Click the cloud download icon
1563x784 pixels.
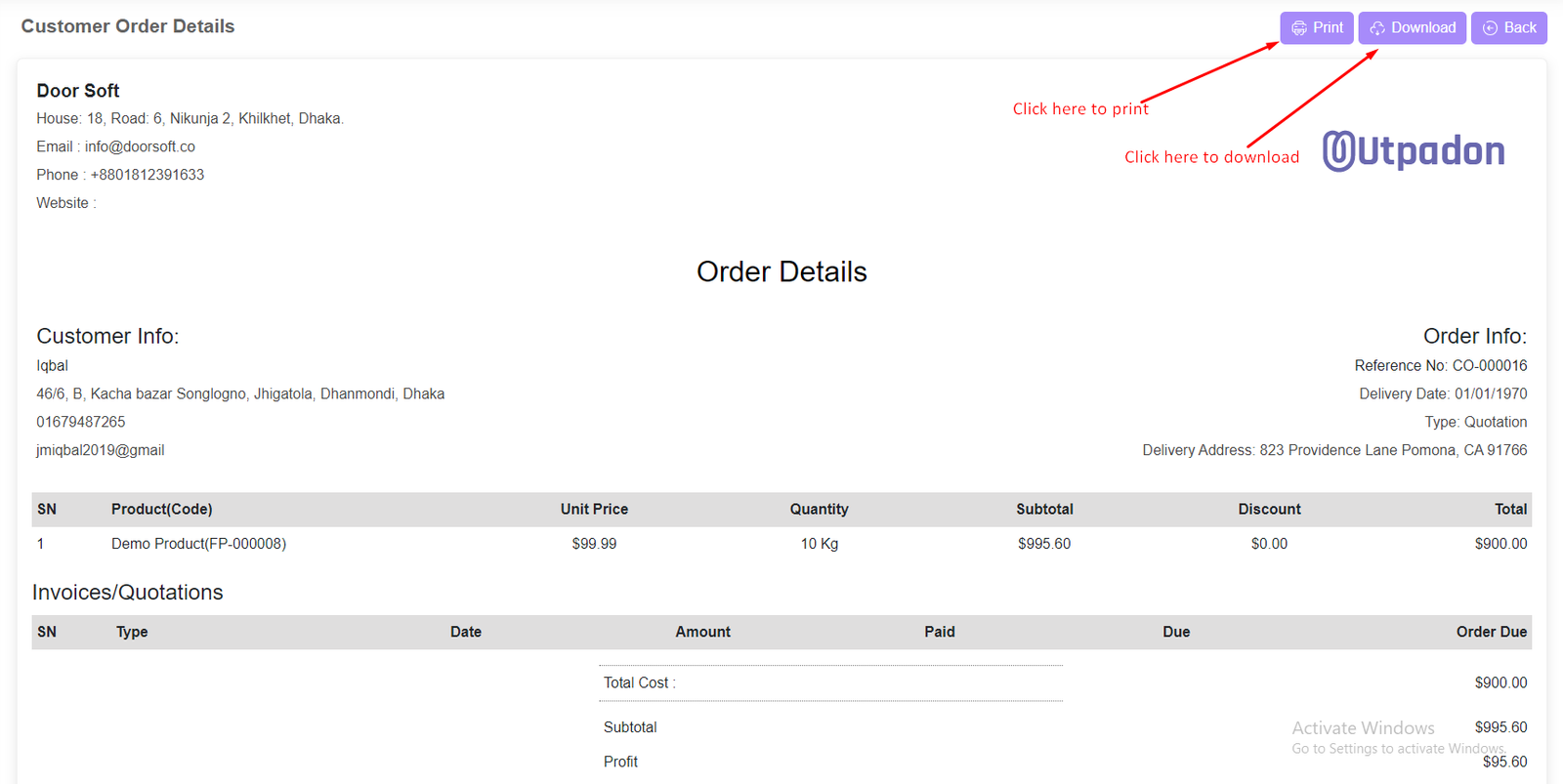[1376, 28]
